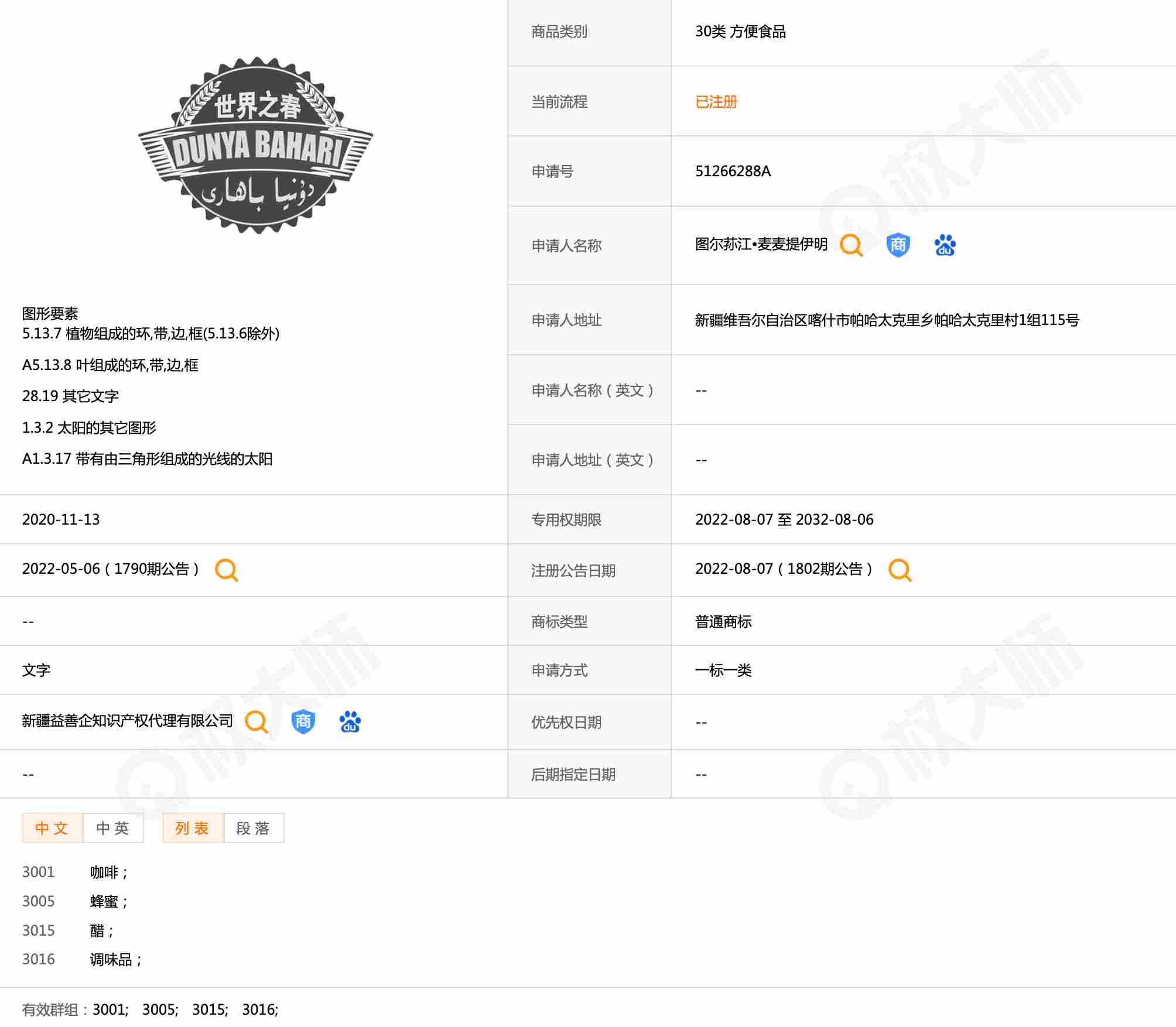Click Baidu paw icon beside agency name
The width and height of the screenshot is (1176, 1027).
point(350,721)
